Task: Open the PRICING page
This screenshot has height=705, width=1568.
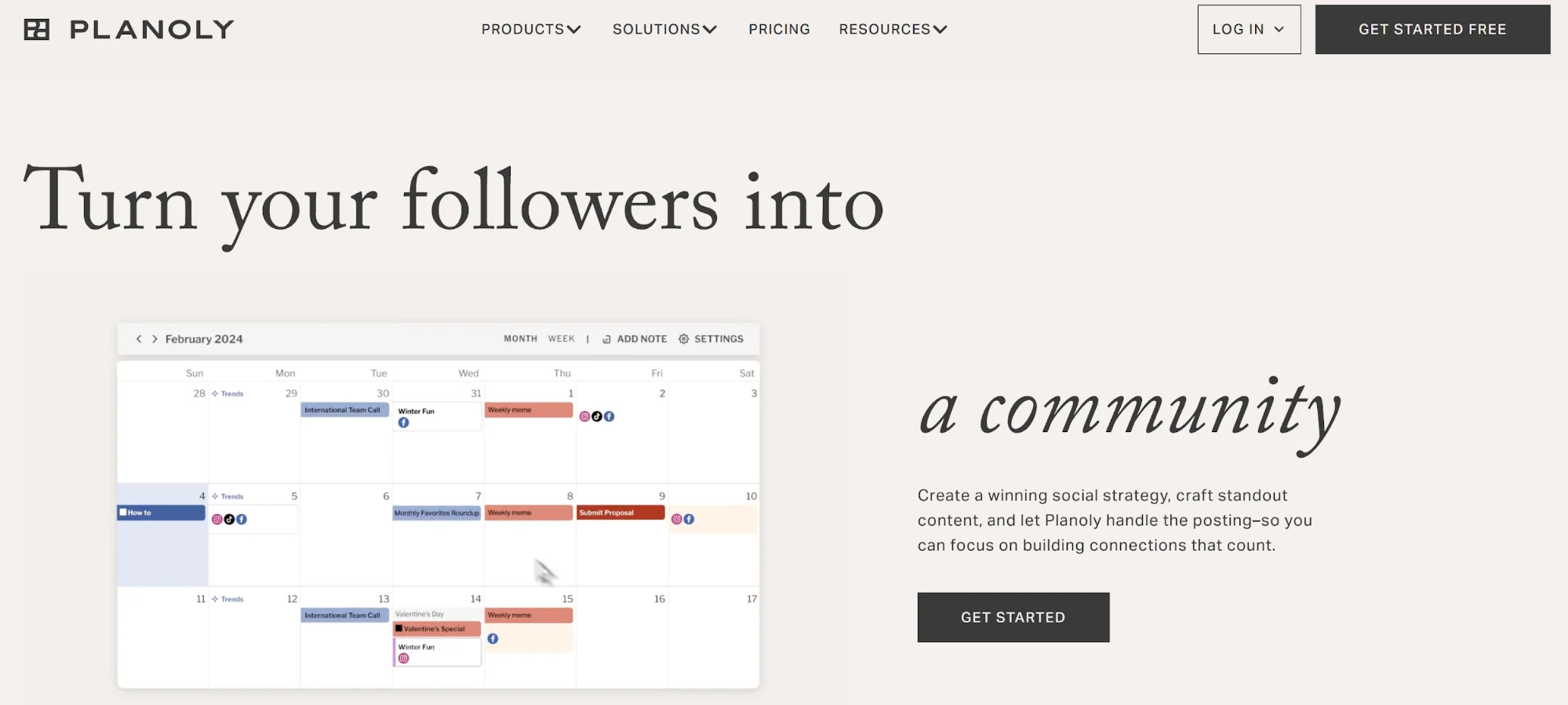Action: point(779,29)
